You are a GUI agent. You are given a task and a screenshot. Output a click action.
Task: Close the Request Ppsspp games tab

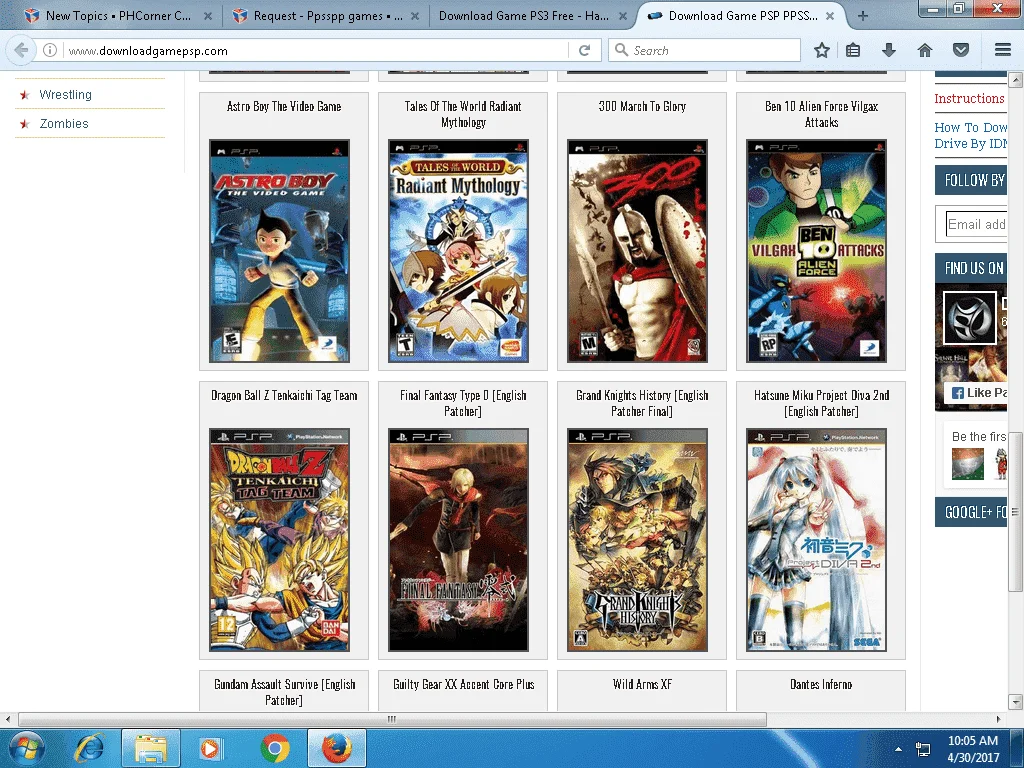coord(415,16)
